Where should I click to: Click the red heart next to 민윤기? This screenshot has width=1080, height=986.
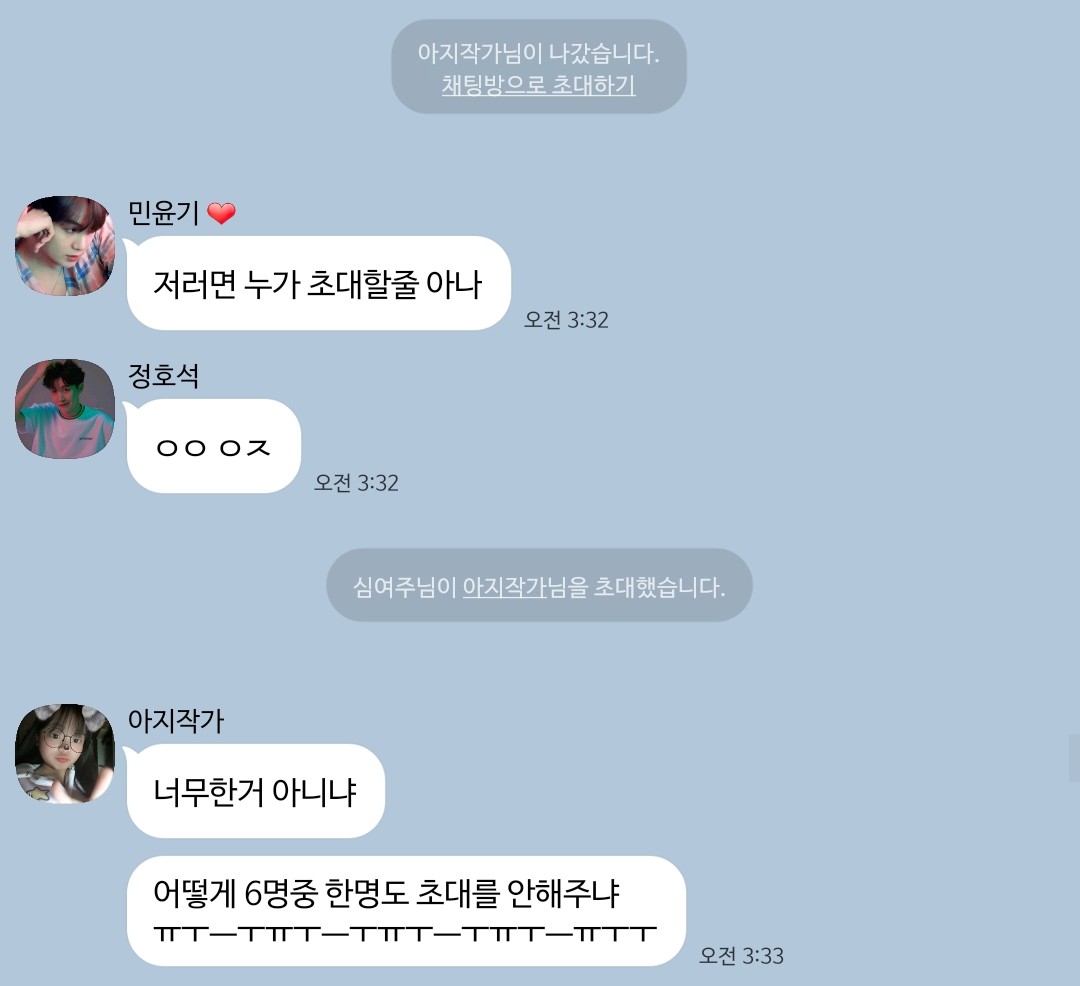tap(222, 213)
